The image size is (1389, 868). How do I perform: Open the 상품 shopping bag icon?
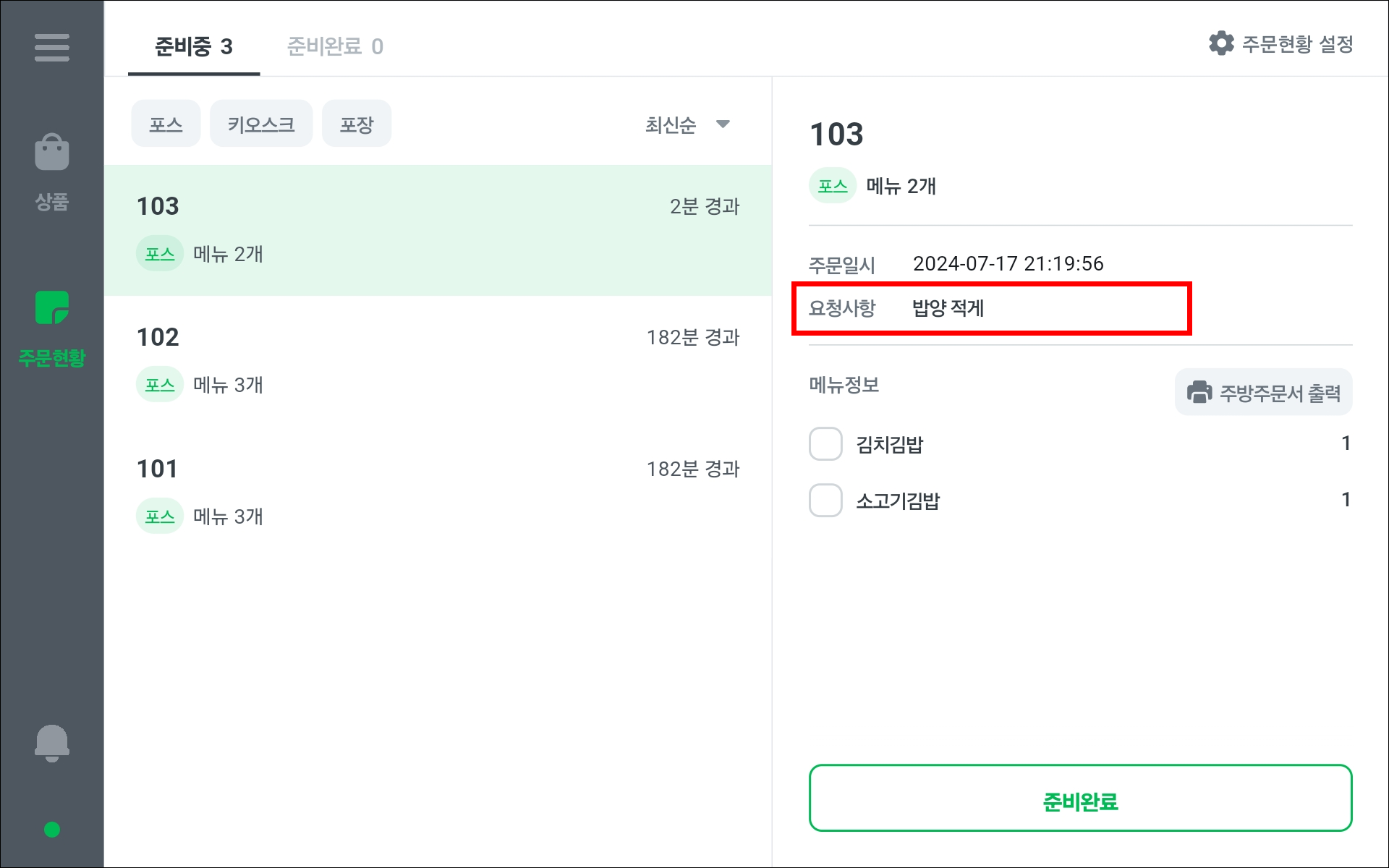coord(51,153)
